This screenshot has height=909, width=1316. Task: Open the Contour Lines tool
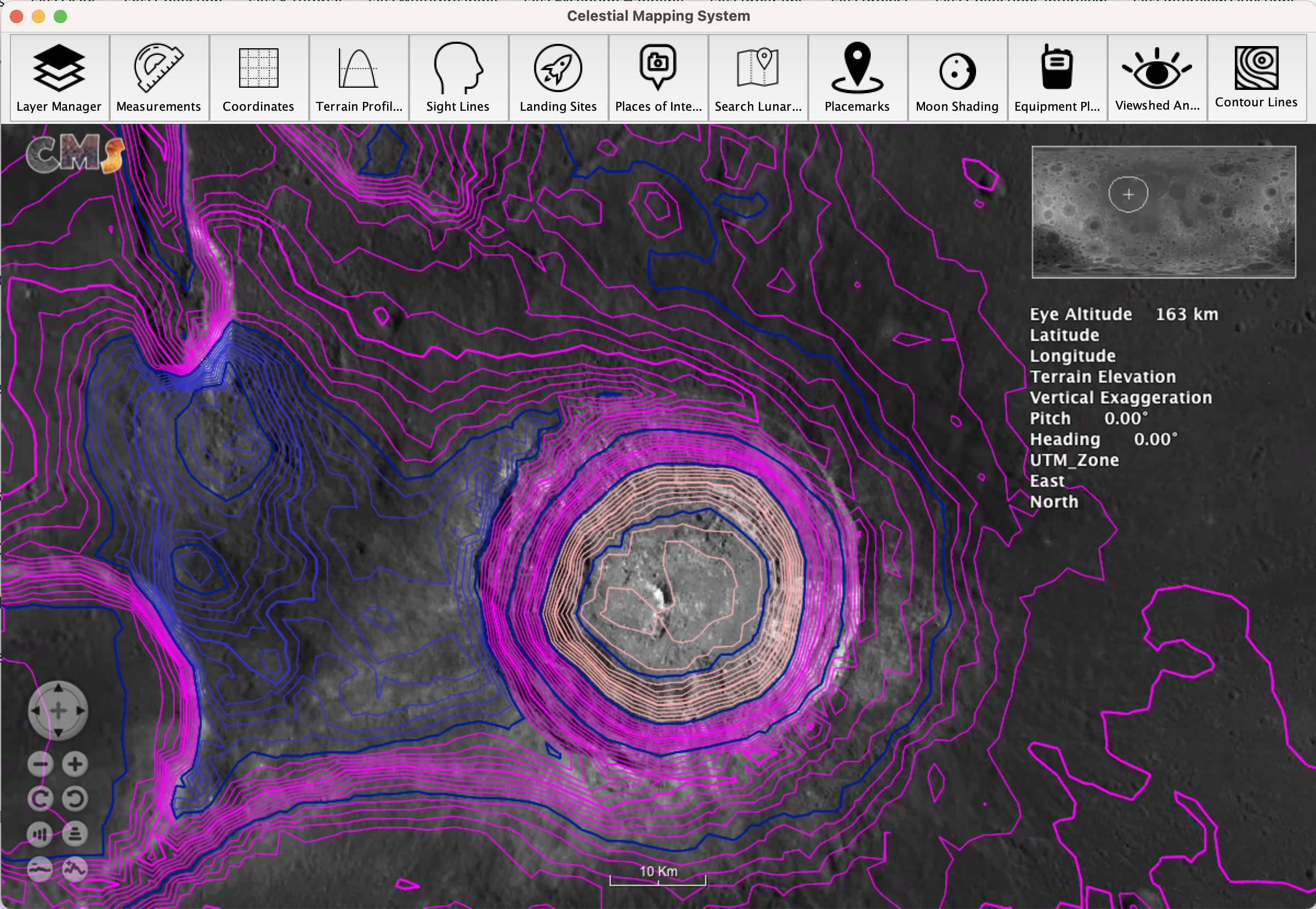pos(1257,77)
